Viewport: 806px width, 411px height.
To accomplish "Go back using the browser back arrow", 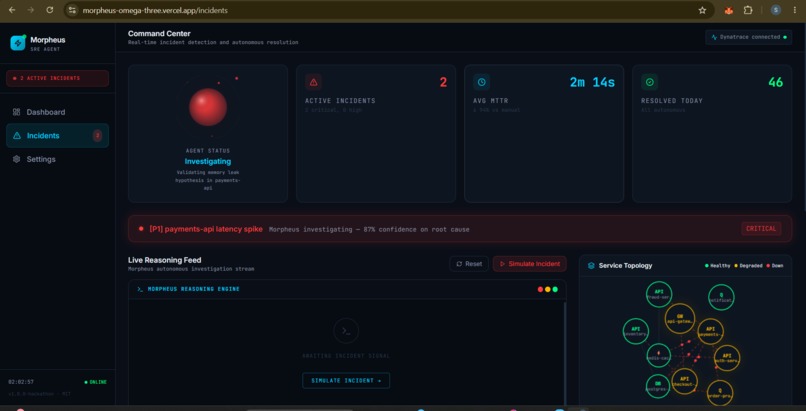I will (12, 10).
